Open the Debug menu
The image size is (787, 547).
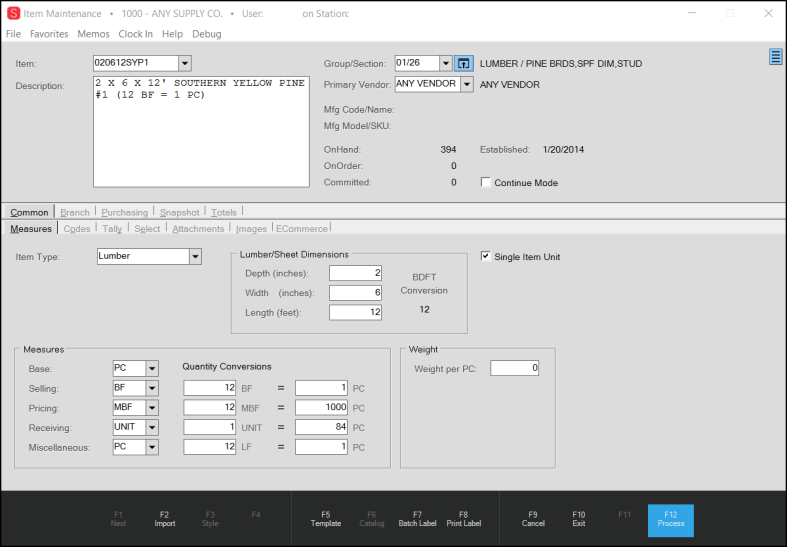[207, 34]
